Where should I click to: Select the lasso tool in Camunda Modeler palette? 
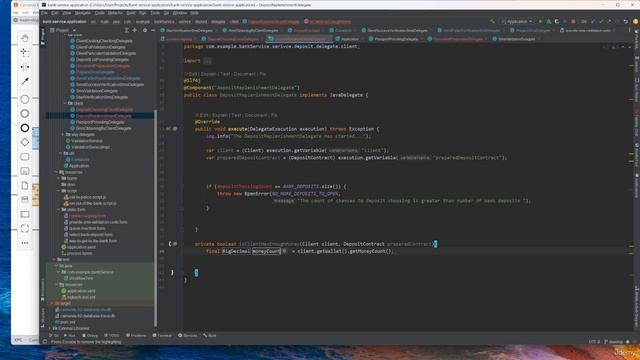coord(25,52)
